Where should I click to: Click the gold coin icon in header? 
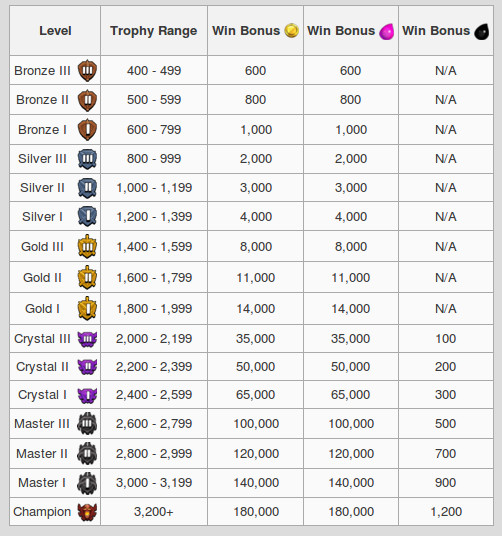291,31
